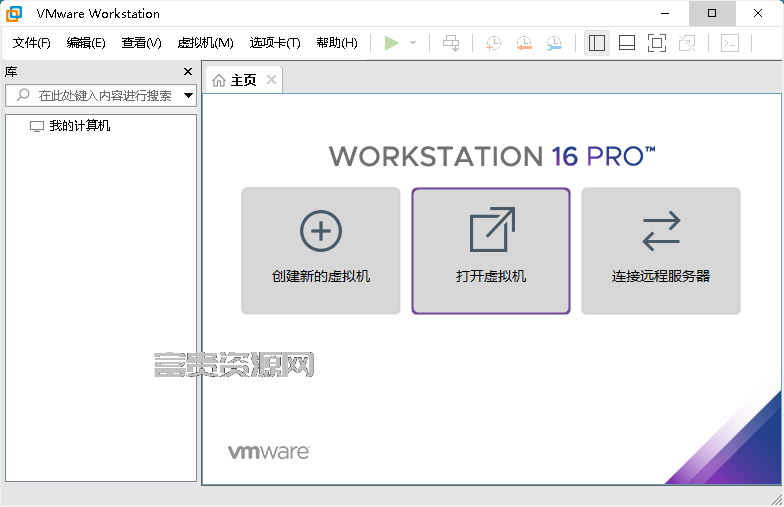Click 创建新的虚拟机 tile
Viewport: 784px width, 507px height.
point(320,251)
